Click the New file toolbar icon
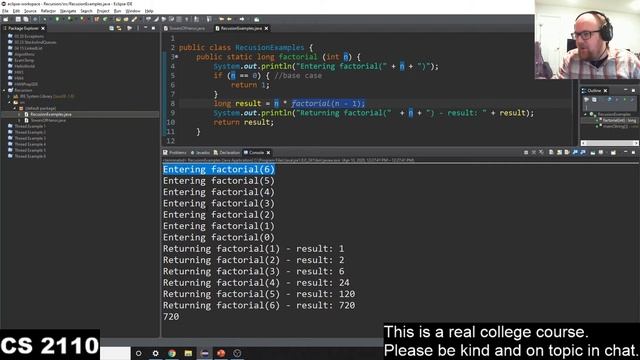640x360 pixels. tap(6, 19)
